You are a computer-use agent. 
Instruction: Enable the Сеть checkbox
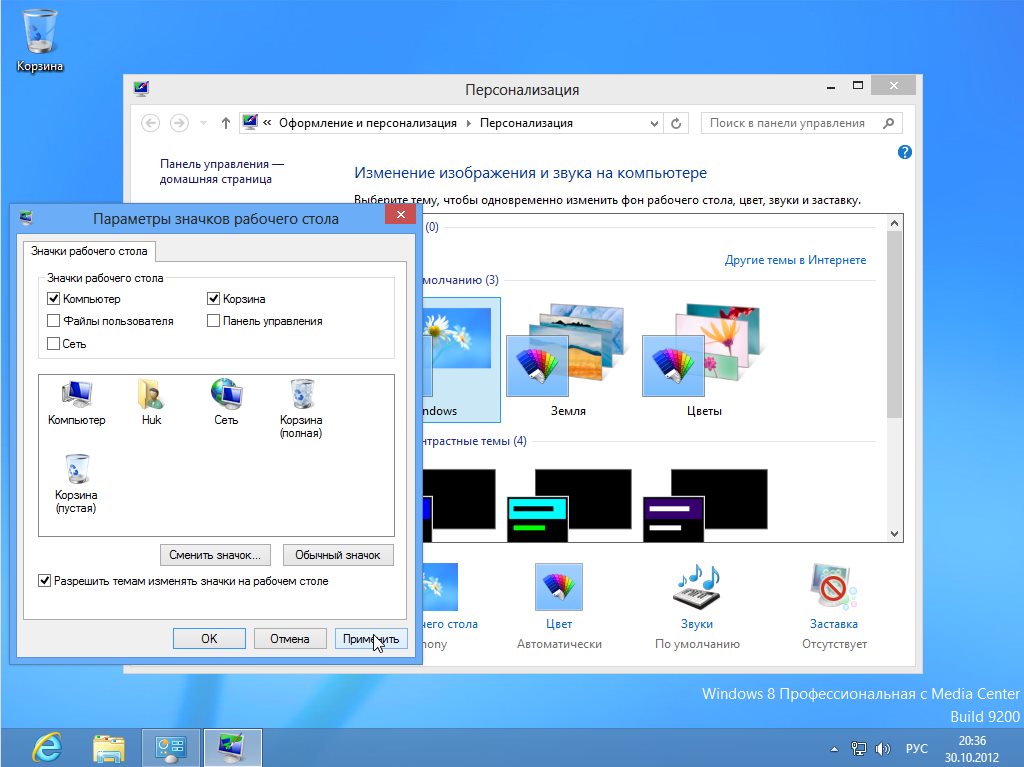54,343
